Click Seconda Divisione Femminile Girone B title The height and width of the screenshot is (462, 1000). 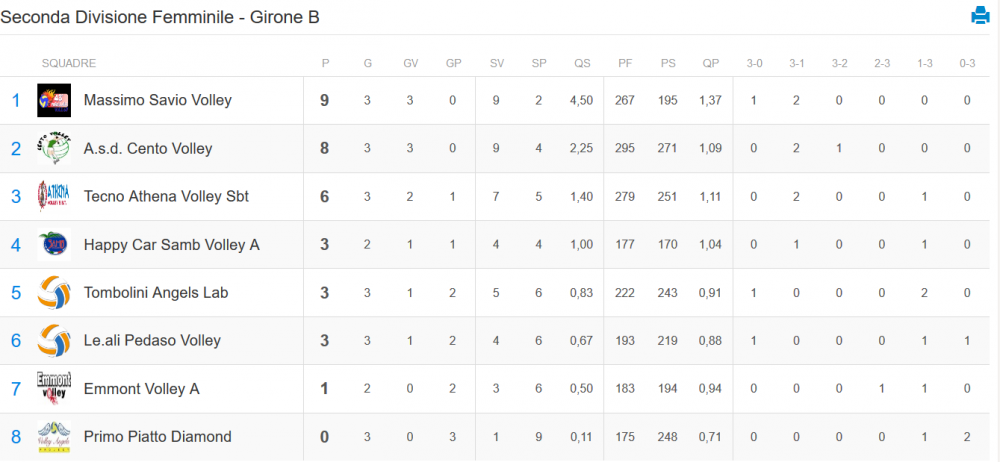tap(159, 17)
